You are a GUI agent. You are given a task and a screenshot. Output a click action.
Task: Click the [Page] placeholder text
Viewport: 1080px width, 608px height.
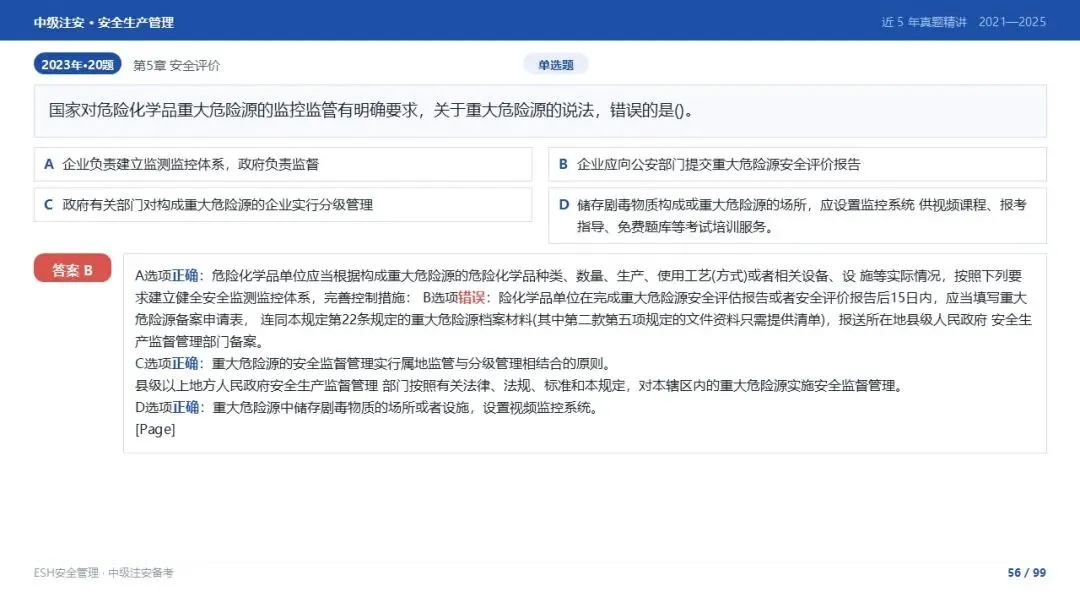[x=155, y=430]
